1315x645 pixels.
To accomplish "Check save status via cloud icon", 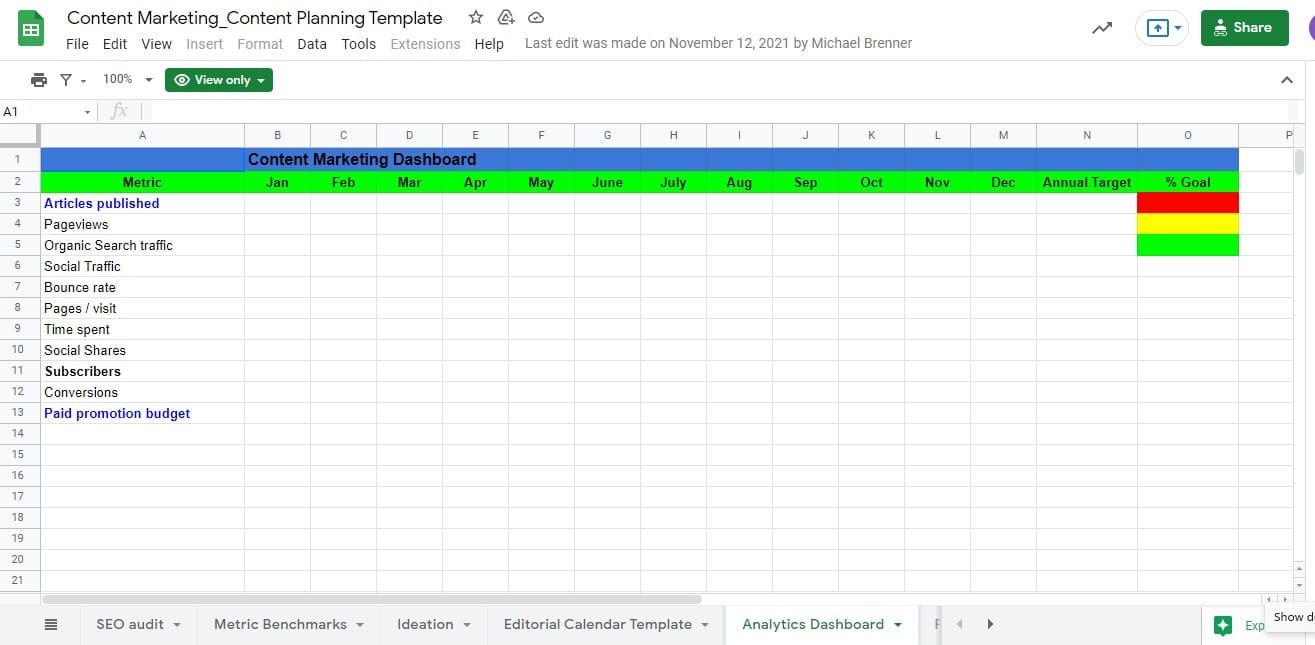I will [535, 17].
